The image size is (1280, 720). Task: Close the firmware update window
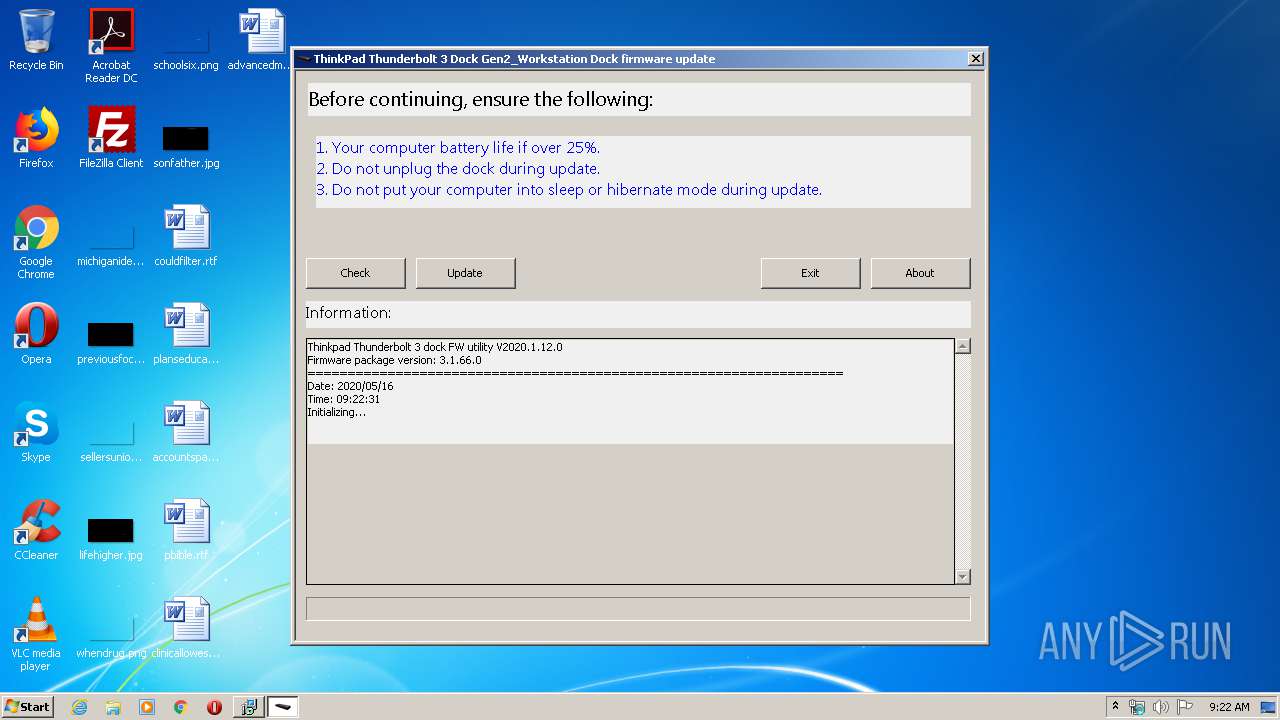(976, 59)
